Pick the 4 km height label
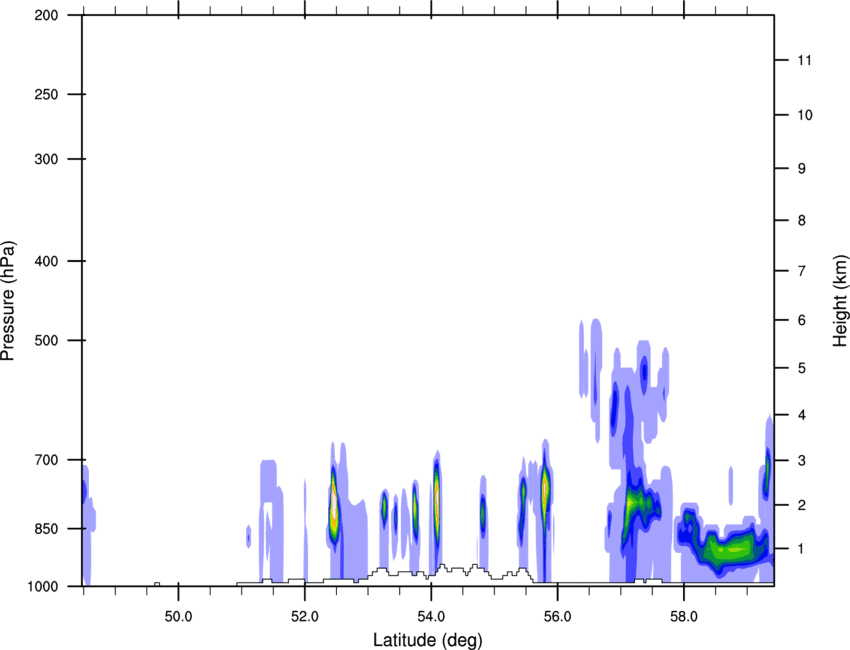 click(802, 415)
